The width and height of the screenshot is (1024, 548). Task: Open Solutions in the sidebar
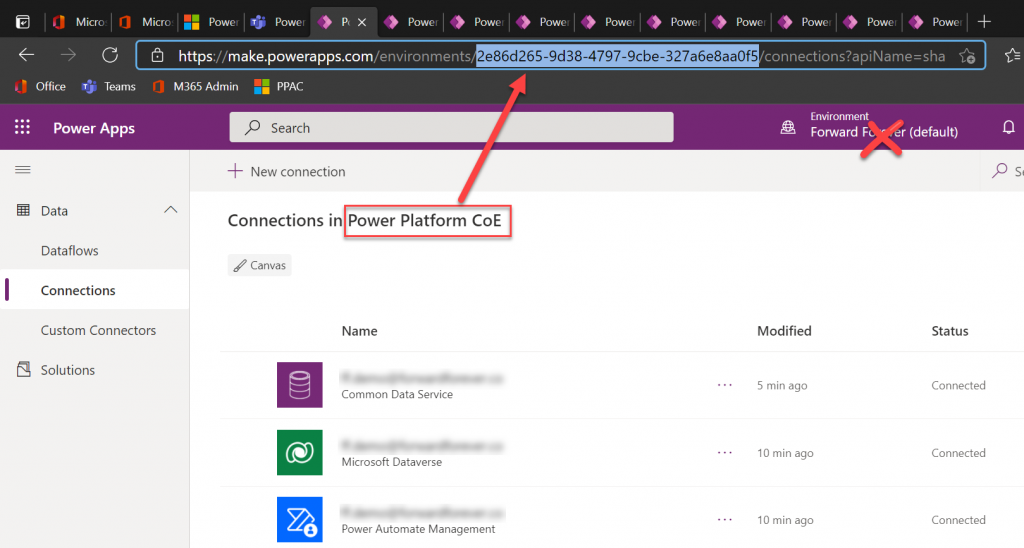point(67,370)
